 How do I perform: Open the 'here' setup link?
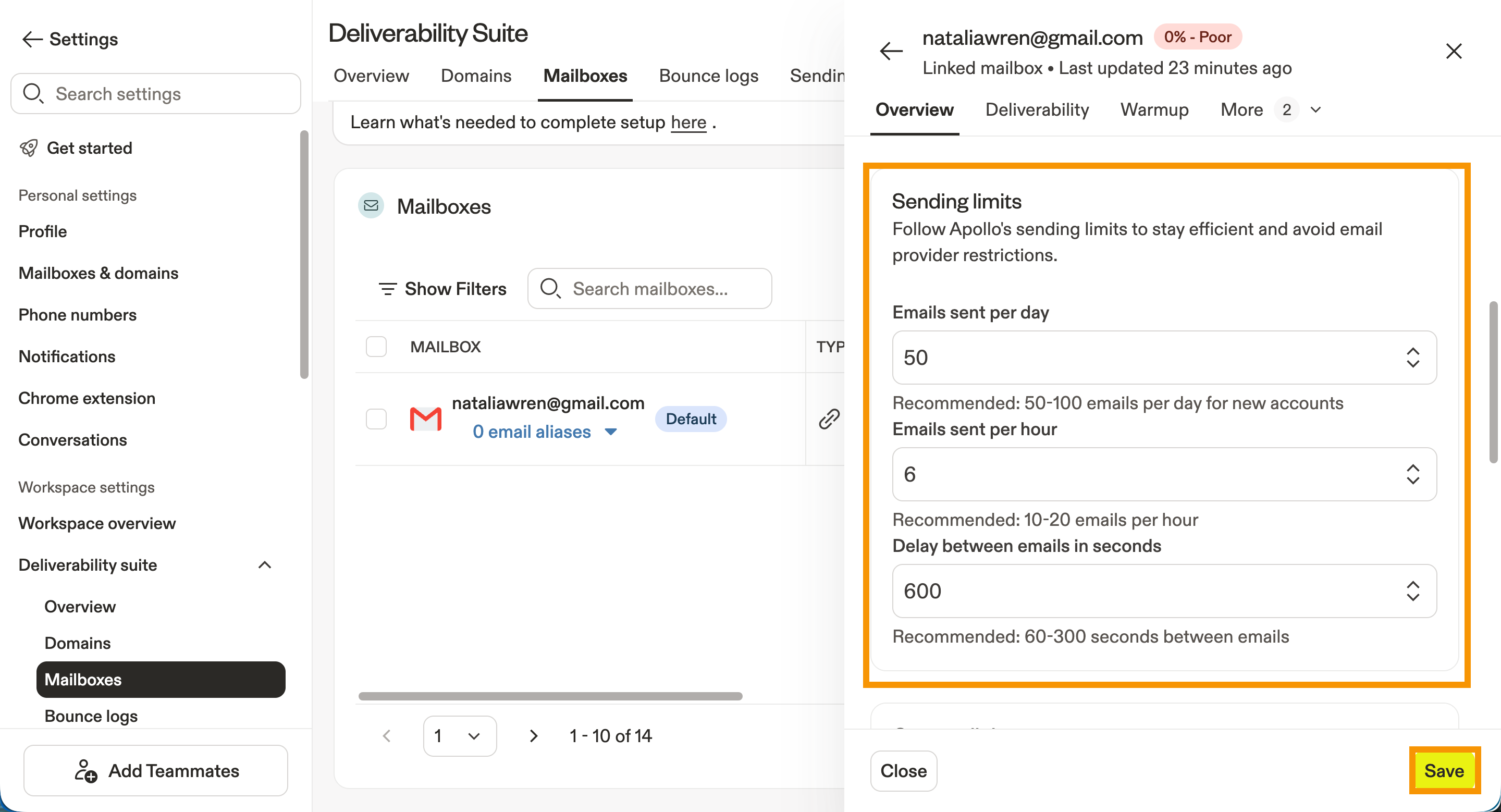(x=688, y=122)
